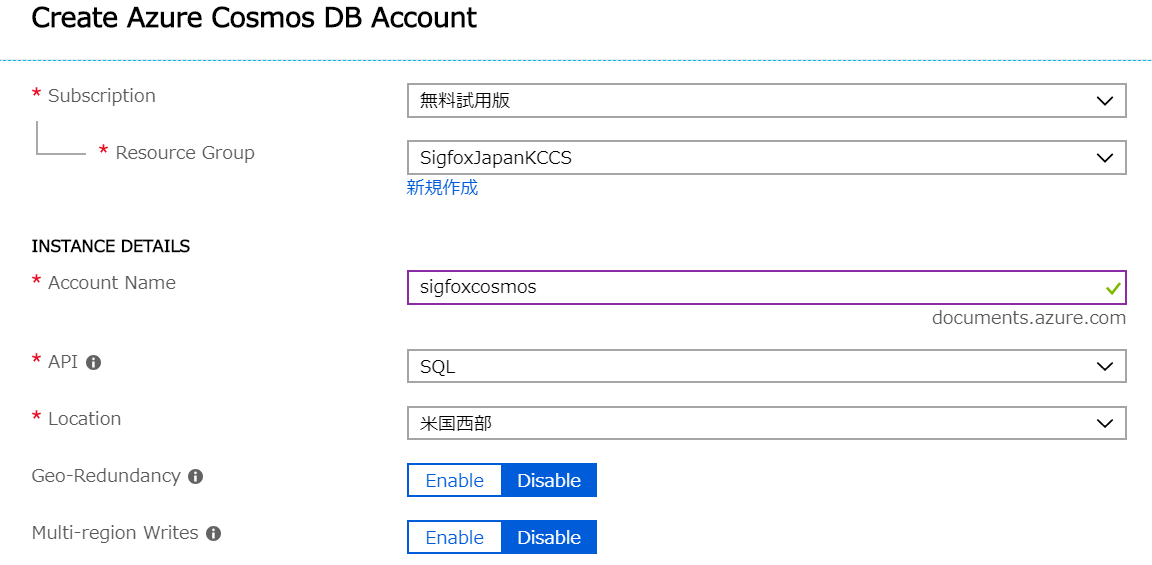Select Disable for Multi-region Writes

click(x=549, y=537)
